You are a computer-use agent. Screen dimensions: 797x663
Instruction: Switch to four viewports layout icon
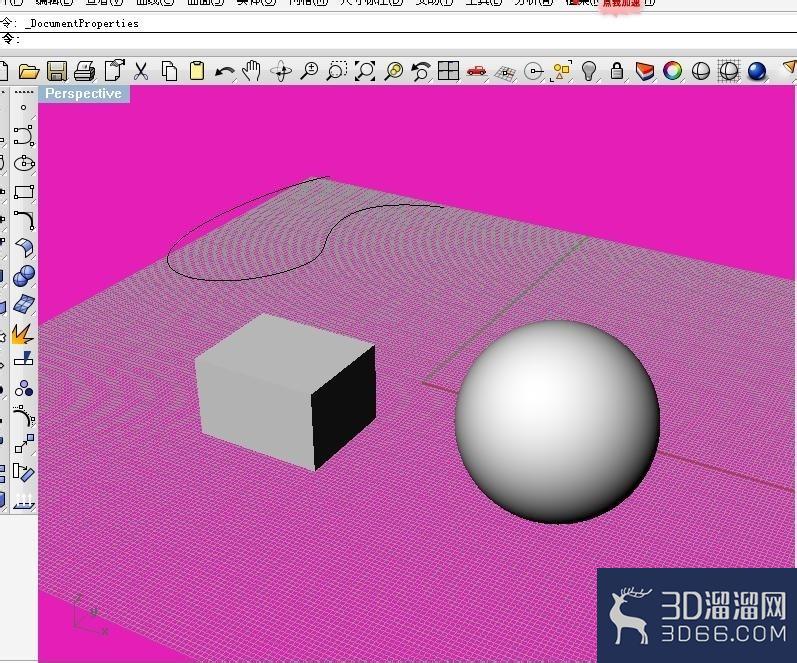pos(448,71)
